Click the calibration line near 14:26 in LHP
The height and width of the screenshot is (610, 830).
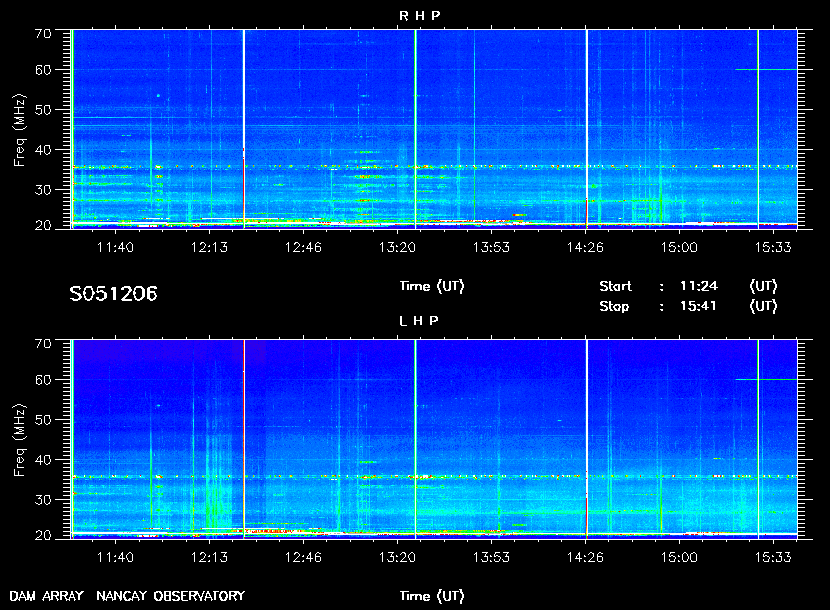coord(587,439)
